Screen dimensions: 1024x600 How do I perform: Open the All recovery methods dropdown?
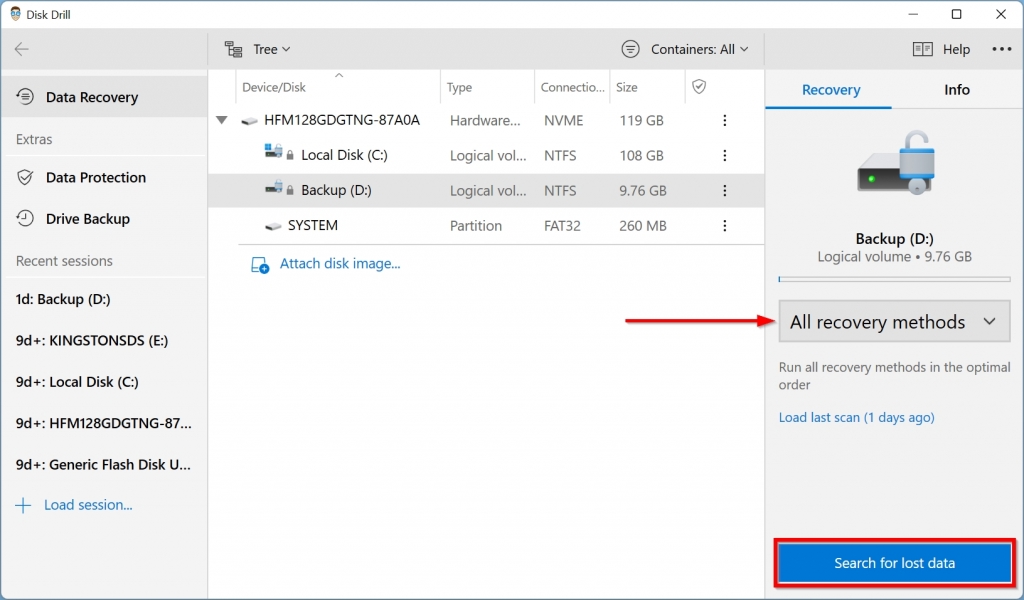tap(893, 321)
